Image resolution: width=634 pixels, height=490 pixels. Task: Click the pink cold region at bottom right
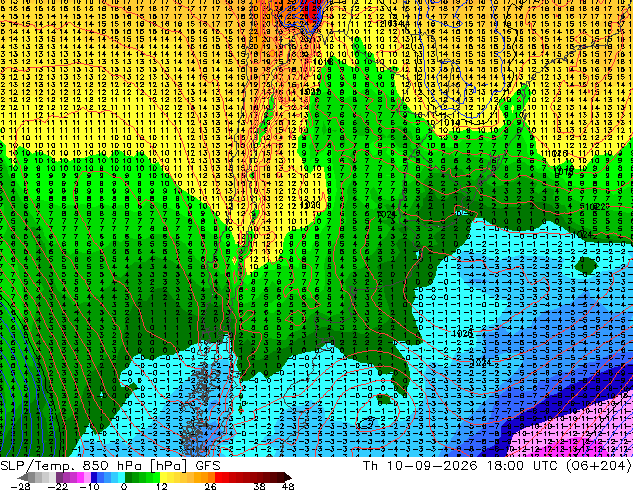(x=582, y=439)
